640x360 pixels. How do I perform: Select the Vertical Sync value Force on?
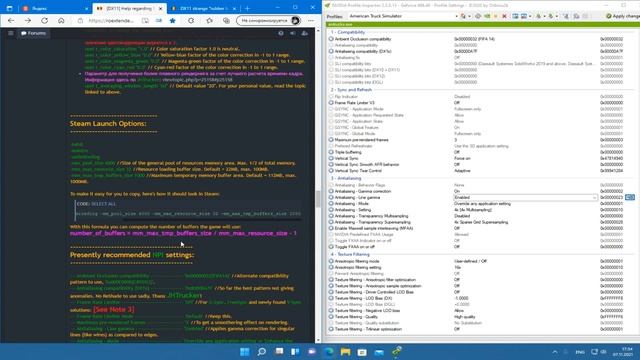pyautogui.click(x=462, y=158)
